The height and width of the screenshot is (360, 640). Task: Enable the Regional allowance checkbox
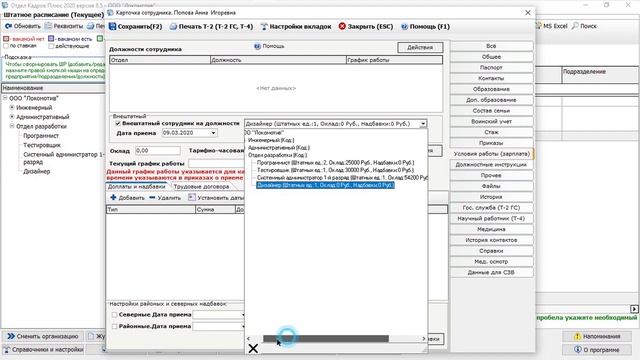[115, 327]
